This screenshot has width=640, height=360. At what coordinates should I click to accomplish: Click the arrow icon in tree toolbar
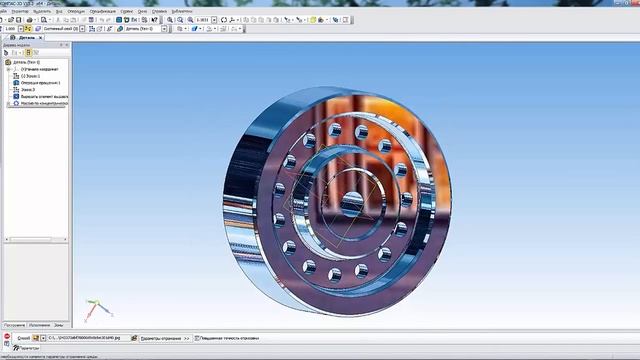coord(6,53)
